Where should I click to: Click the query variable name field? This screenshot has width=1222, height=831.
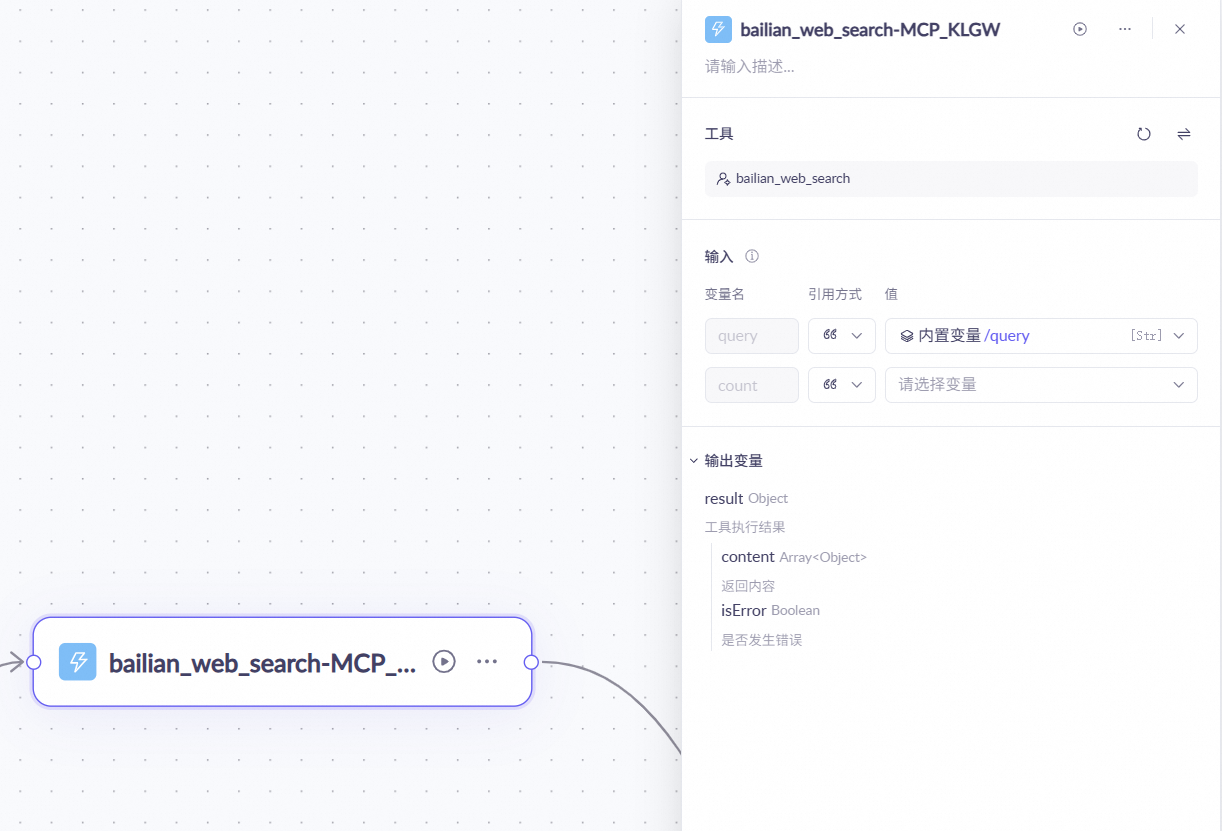(x=752, y=336)
